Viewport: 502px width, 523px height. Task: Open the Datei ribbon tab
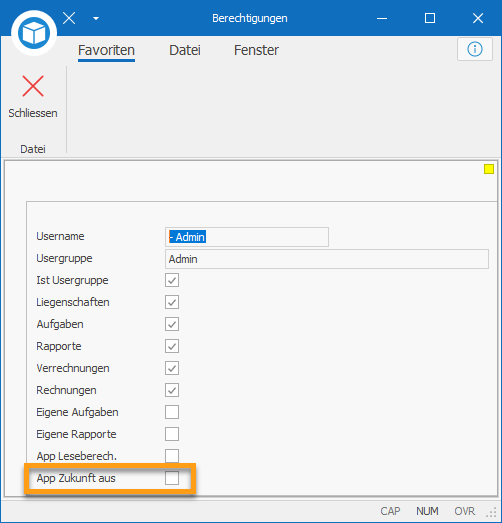click(x=185, y=50)
